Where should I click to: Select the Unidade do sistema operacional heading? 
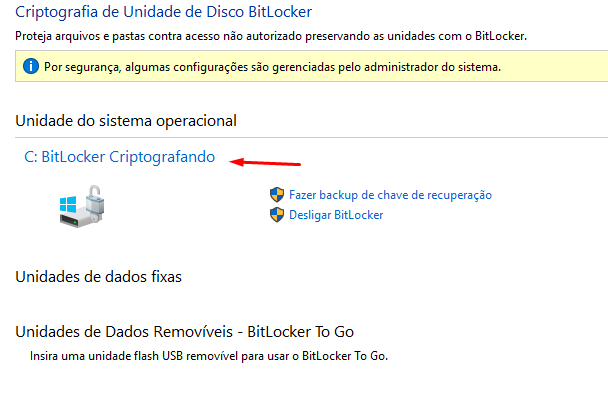click(126, 121)
